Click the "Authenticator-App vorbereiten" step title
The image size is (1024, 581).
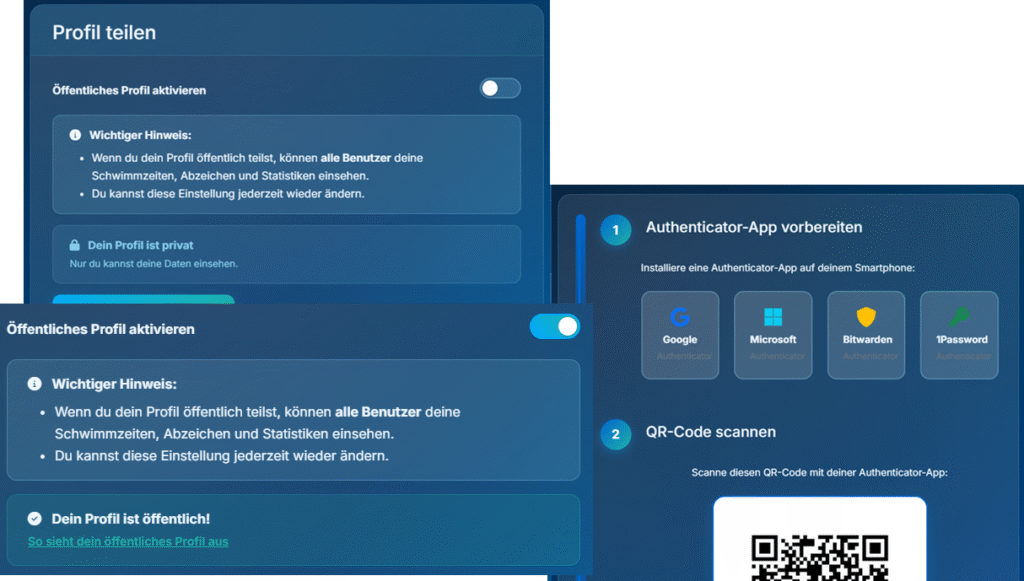pyautogui.click(x=754, y=228)
